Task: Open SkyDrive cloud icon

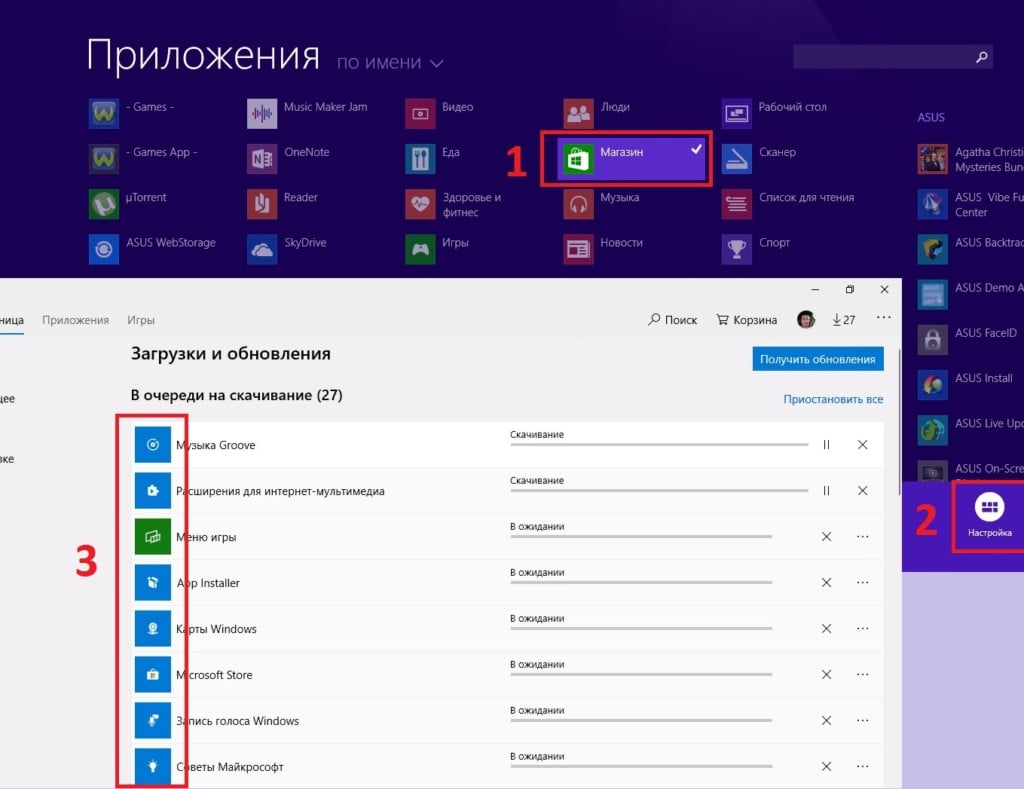Action: click(x=262, y=249)
